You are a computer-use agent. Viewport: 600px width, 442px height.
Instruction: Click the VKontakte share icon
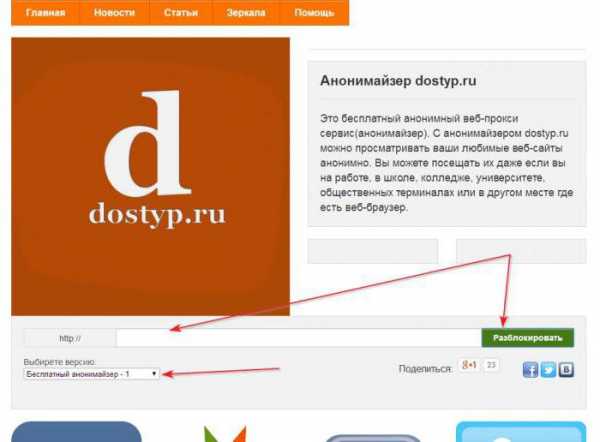566,370
